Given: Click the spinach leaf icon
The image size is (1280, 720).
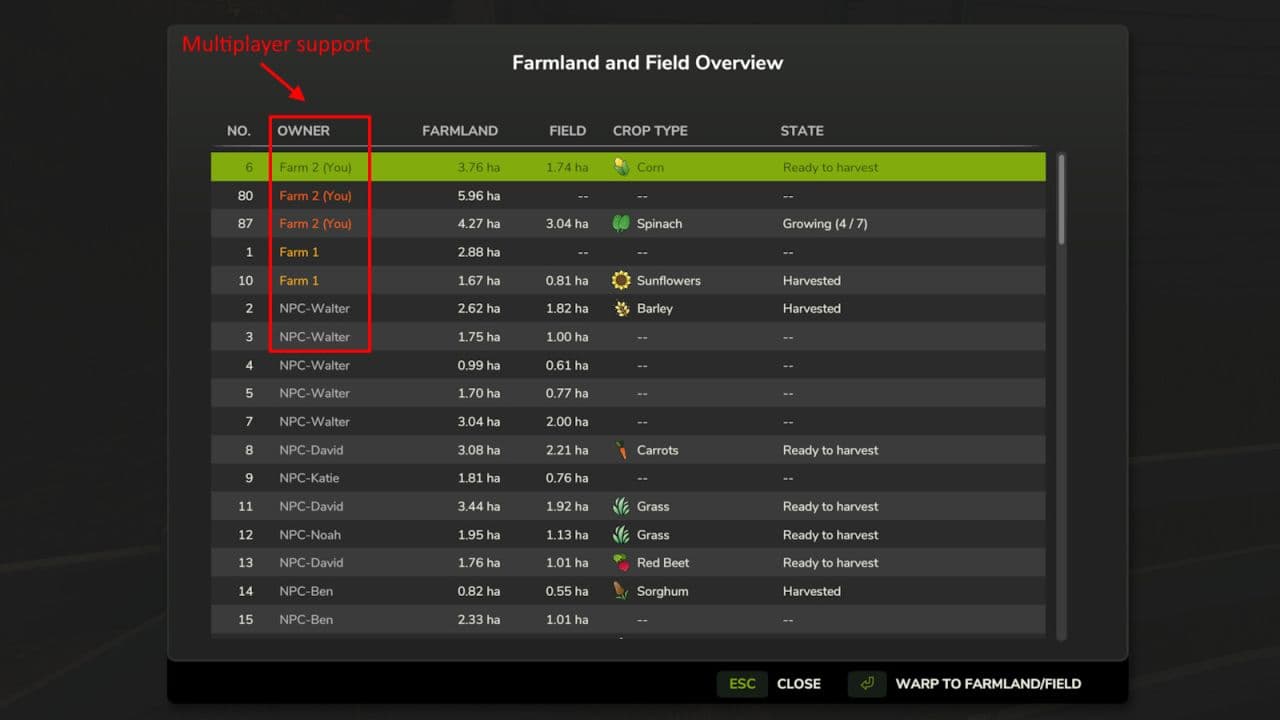Looking at the screenshot, I should pos(621,224).
